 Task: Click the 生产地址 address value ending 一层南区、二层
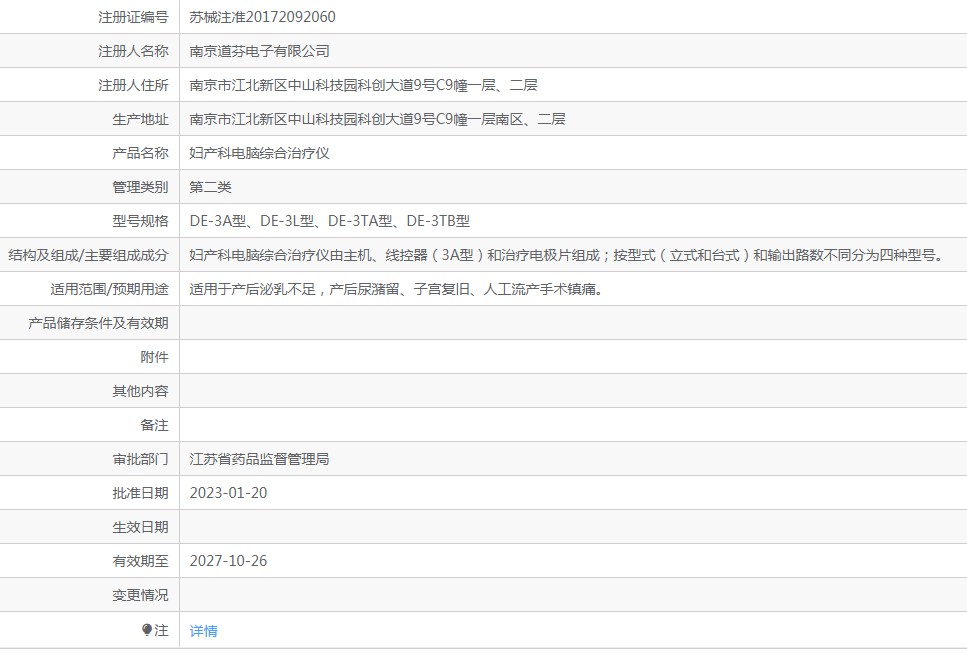377,119
